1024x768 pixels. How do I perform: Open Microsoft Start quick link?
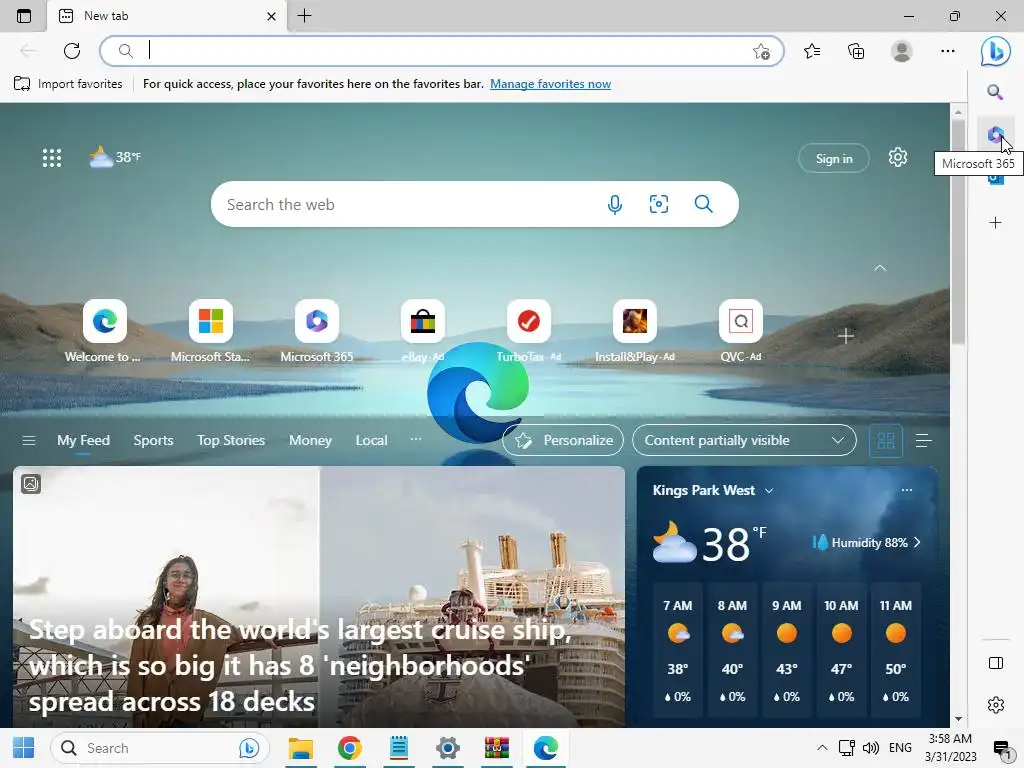[210, 331]
